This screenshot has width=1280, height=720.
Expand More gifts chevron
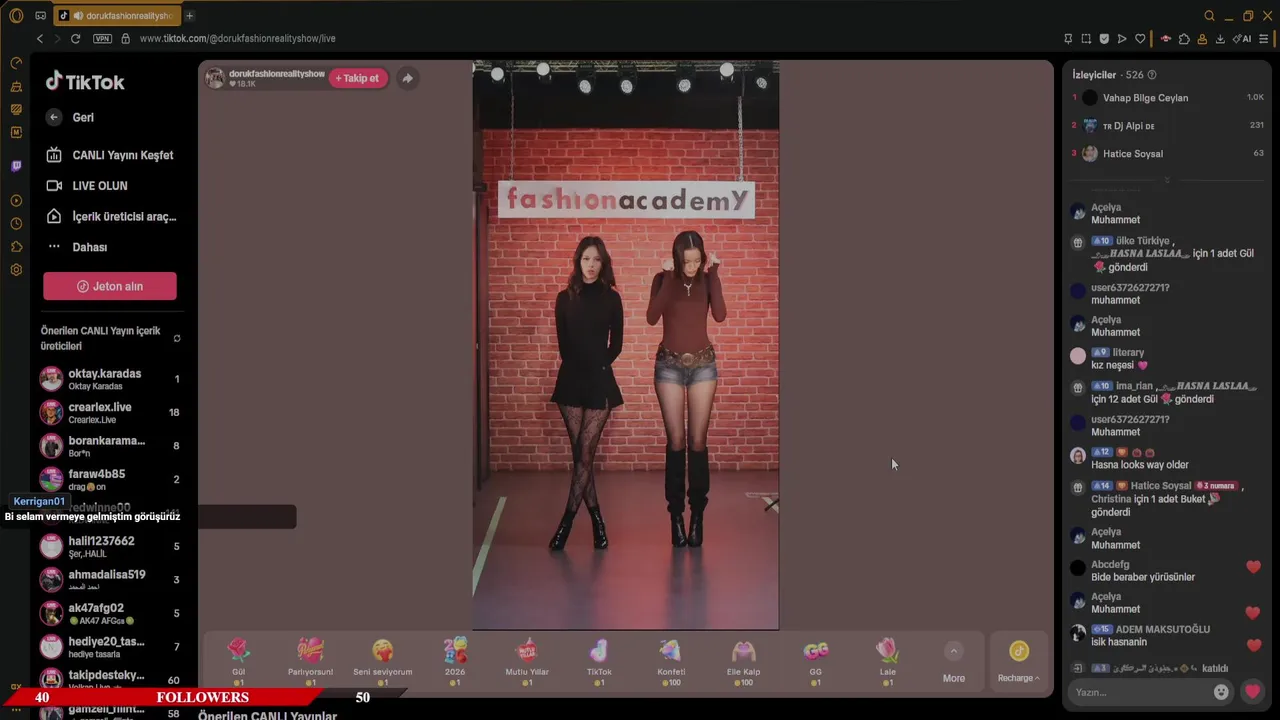point(954,652)
